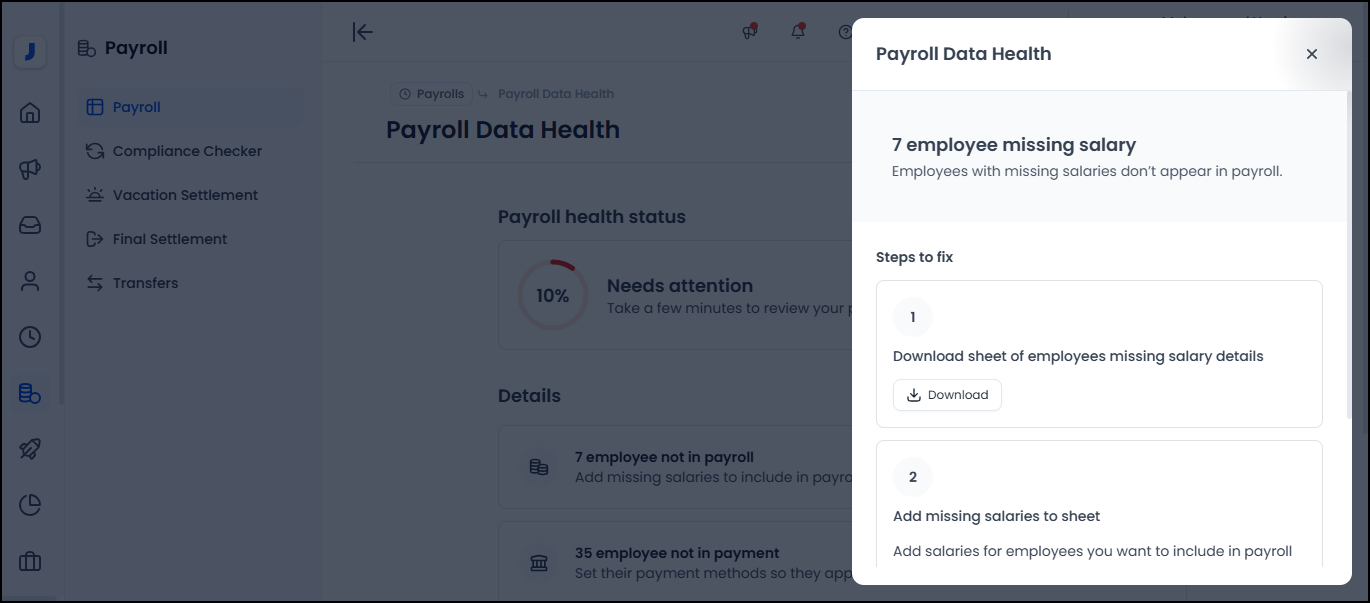Click the rocket icon in left rail

[x=30, y=449]
